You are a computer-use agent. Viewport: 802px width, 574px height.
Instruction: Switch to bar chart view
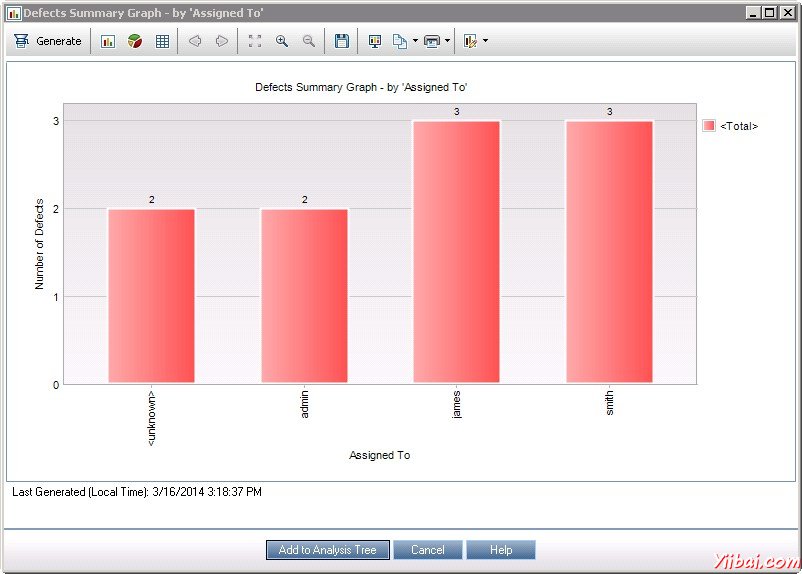[x=108, y=41]
